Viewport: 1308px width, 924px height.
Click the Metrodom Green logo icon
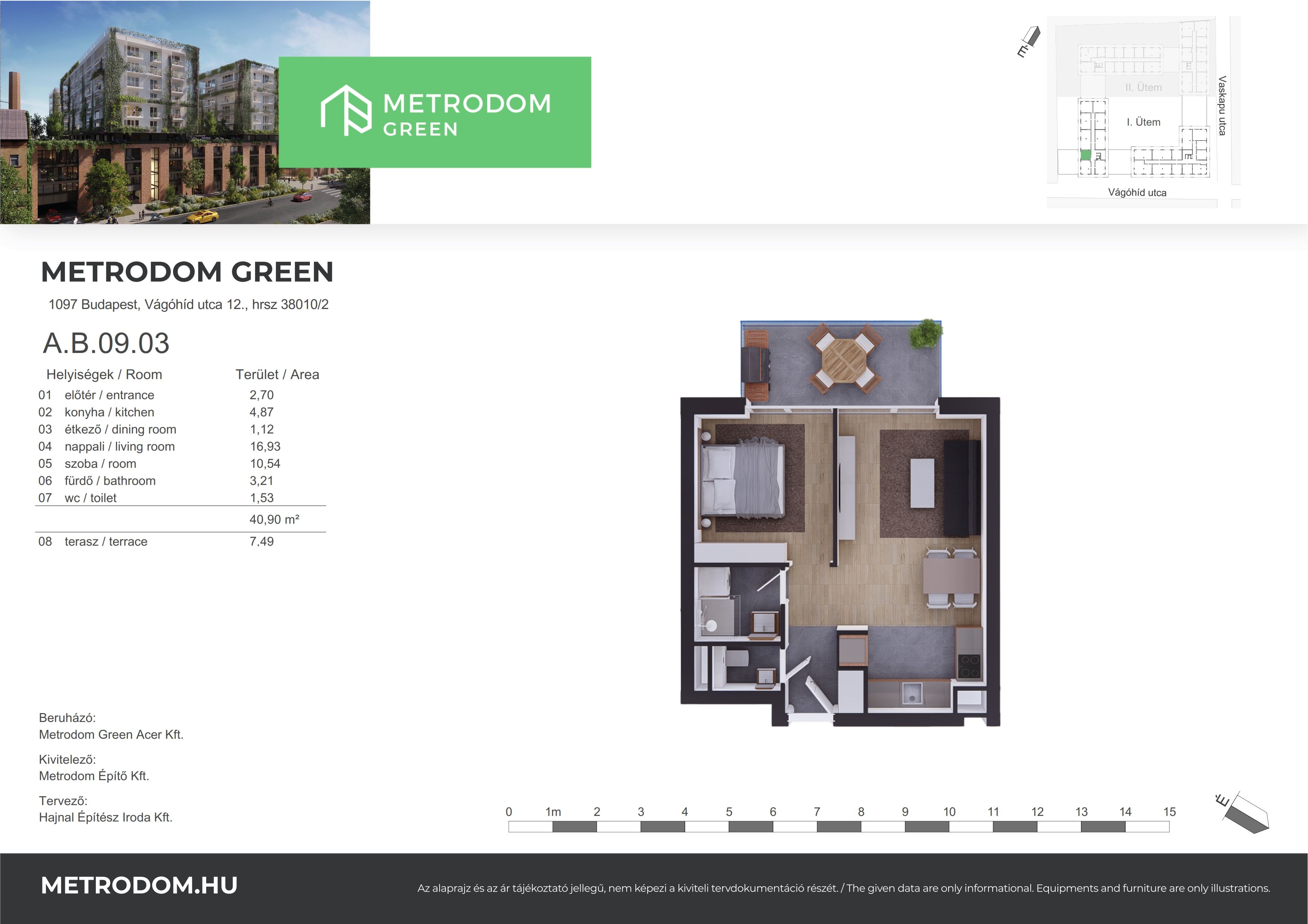pyautogui.click(x=346, y=110)
